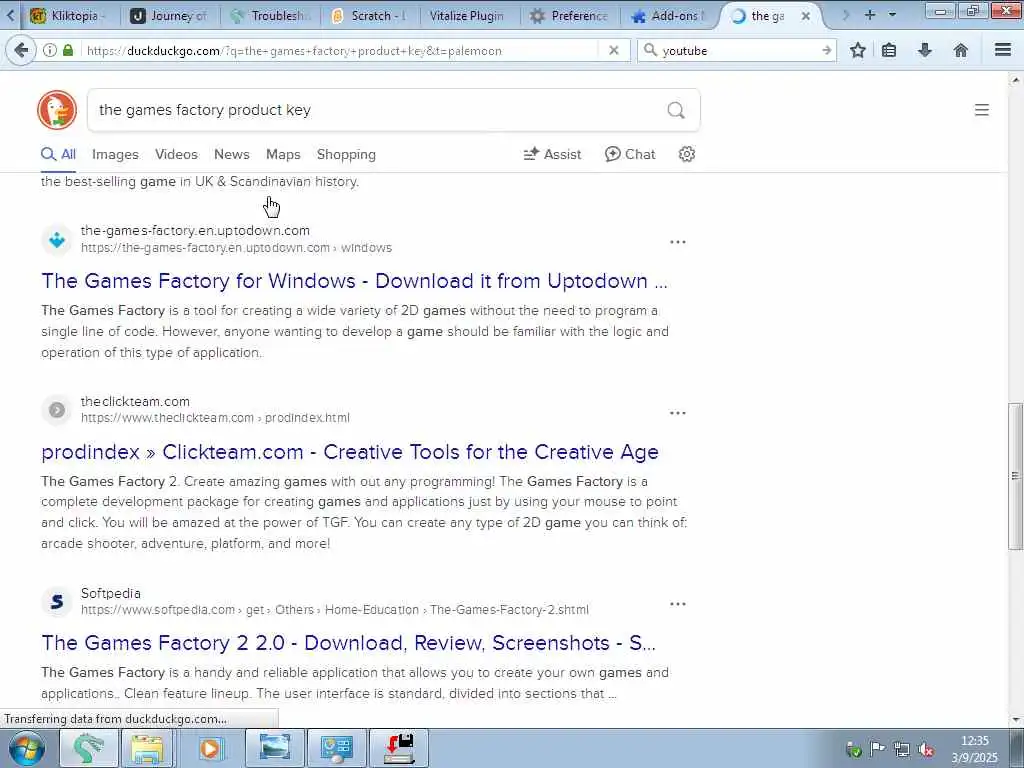
Task: Switch to the Vitalize Plugin tab
Action: click(470, 16)
